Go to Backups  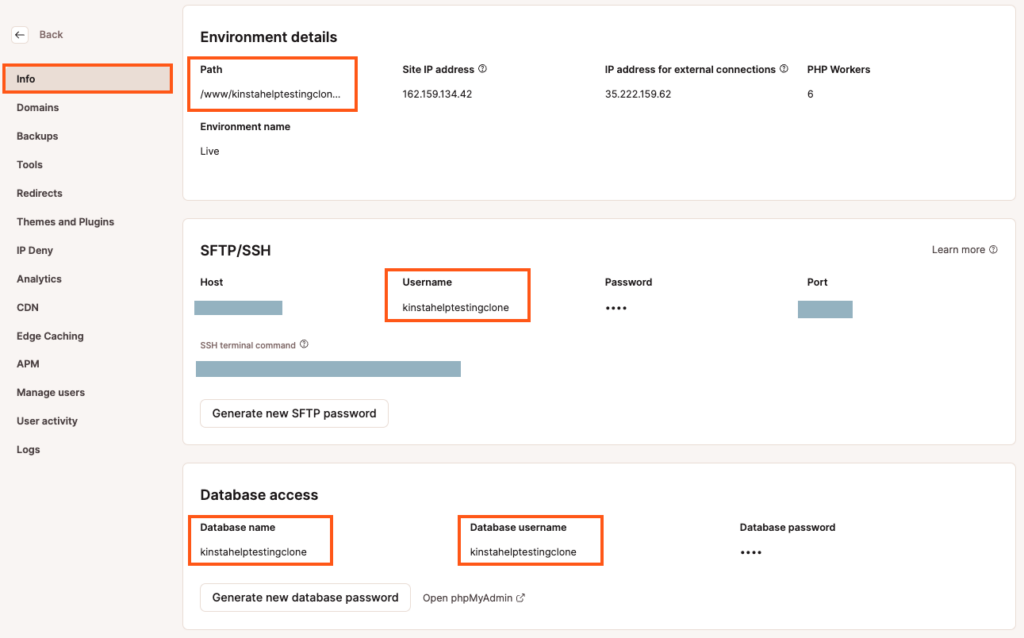tap(36, 135)
